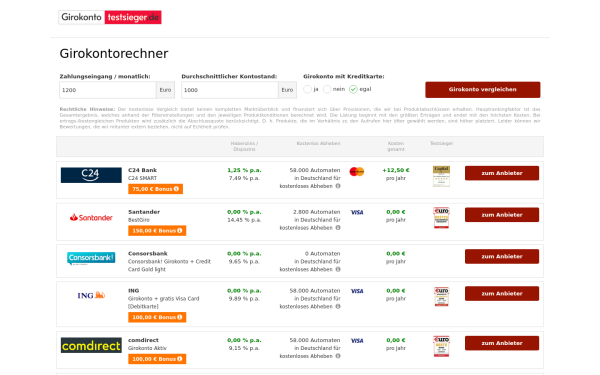Click the comdirect logo
600x375 pixels.
point(91,345)
